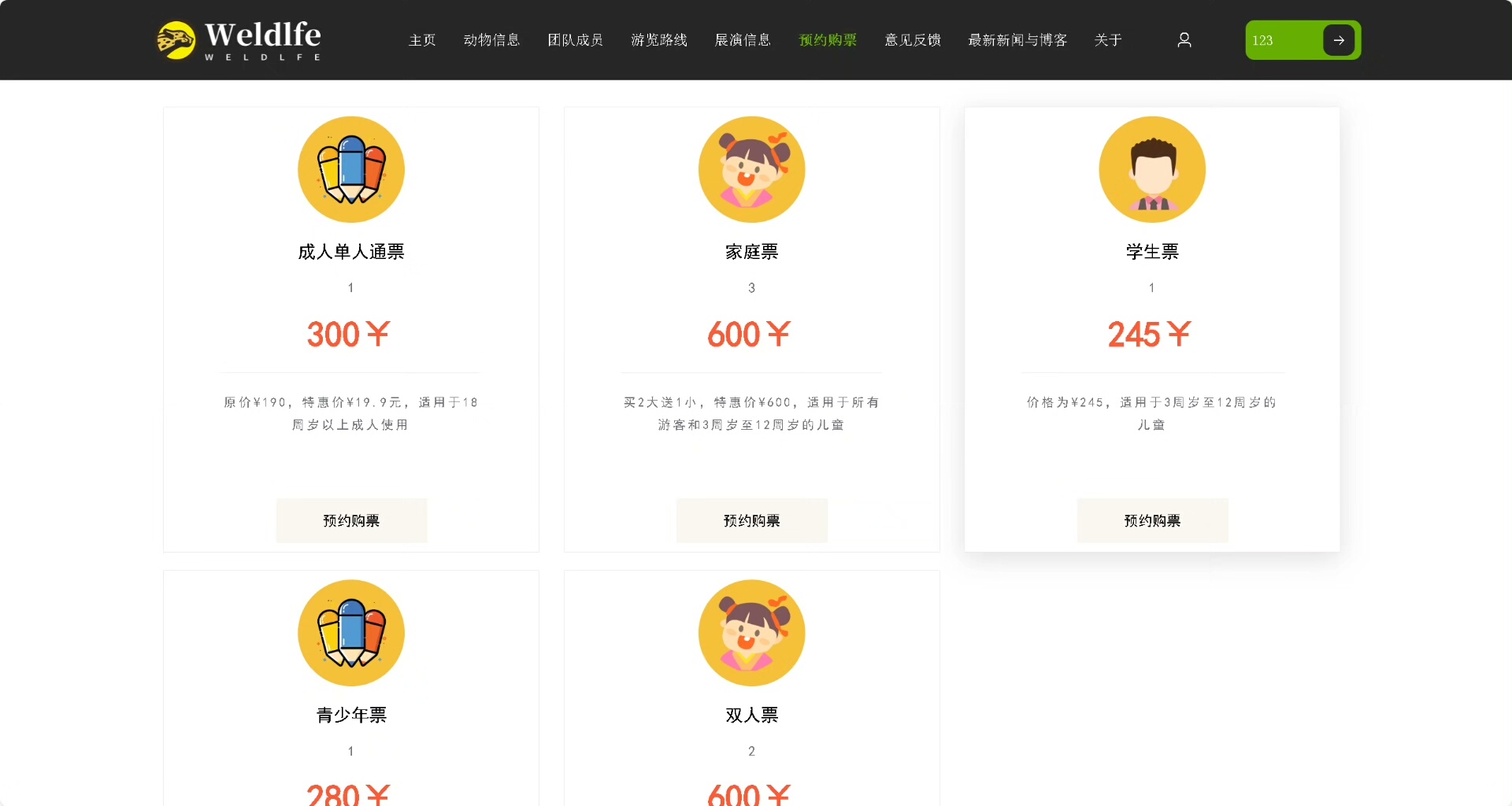Screen dimensions: 1512x806
Task: Navigate to 游览路线
Action: coord(659,40)
